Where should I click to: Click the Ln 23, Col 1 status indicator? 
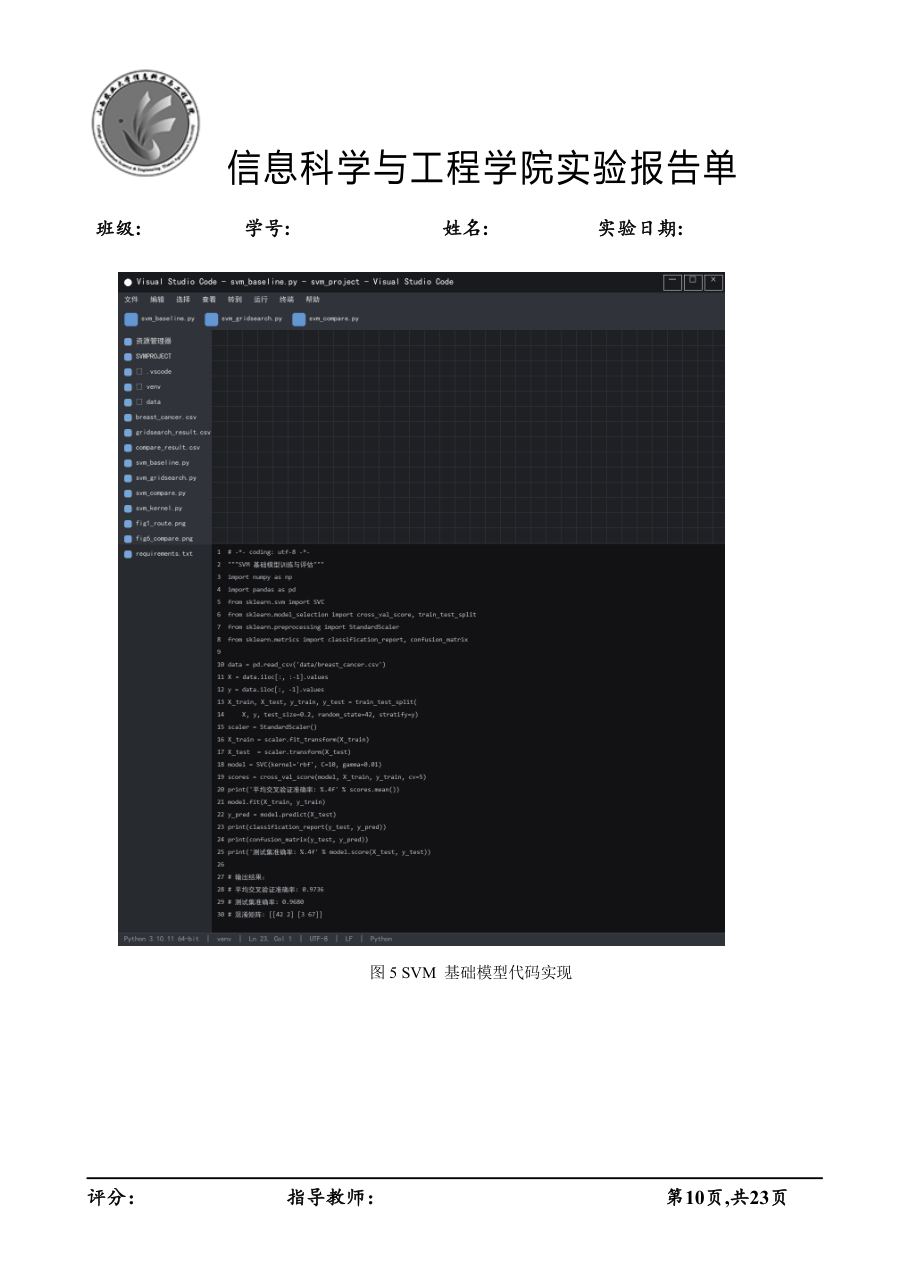click(x=270, y=939)
